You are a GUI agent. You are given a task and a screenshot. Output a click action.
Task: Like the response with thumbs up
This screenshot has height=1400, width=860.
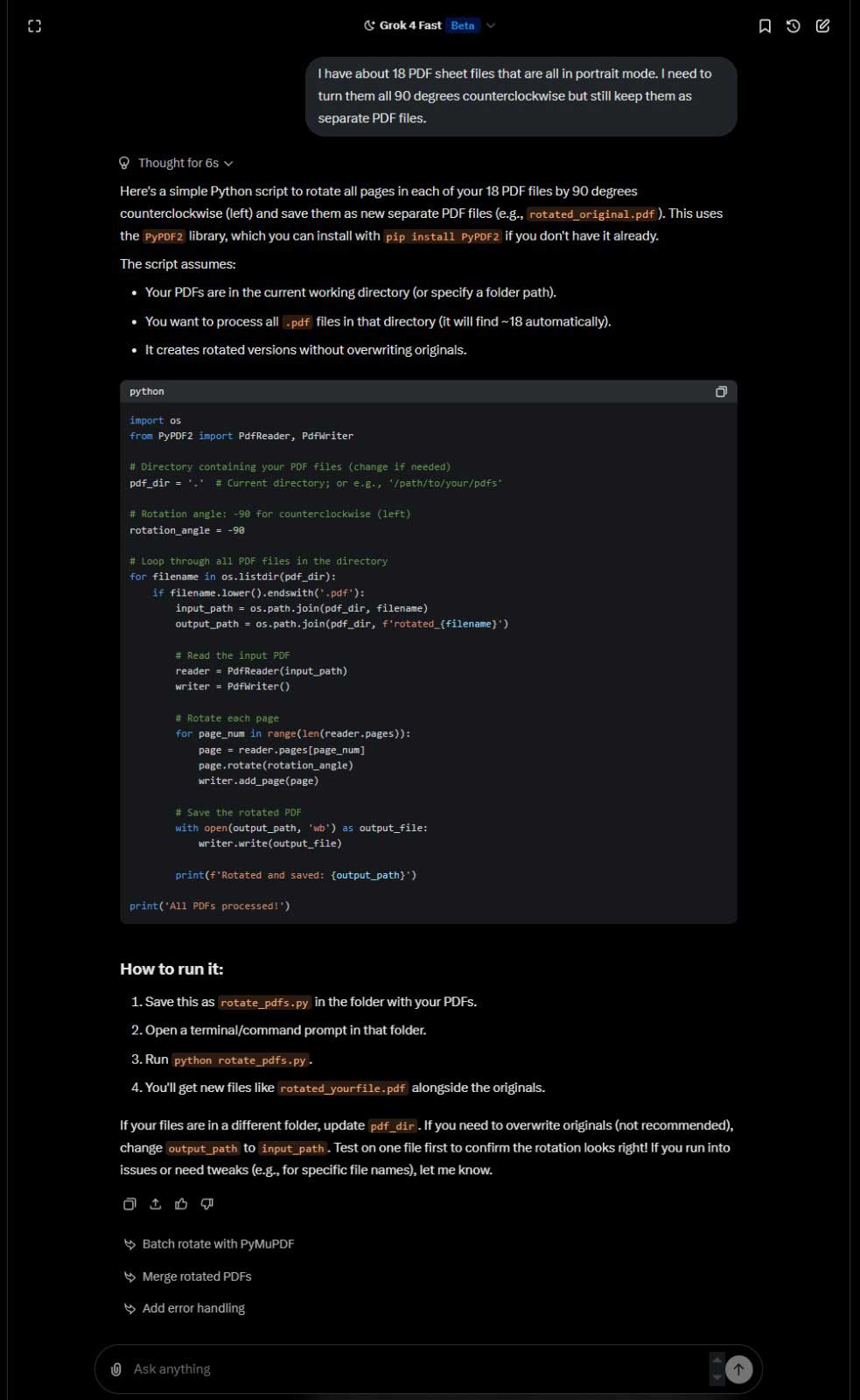point(181,1204)
